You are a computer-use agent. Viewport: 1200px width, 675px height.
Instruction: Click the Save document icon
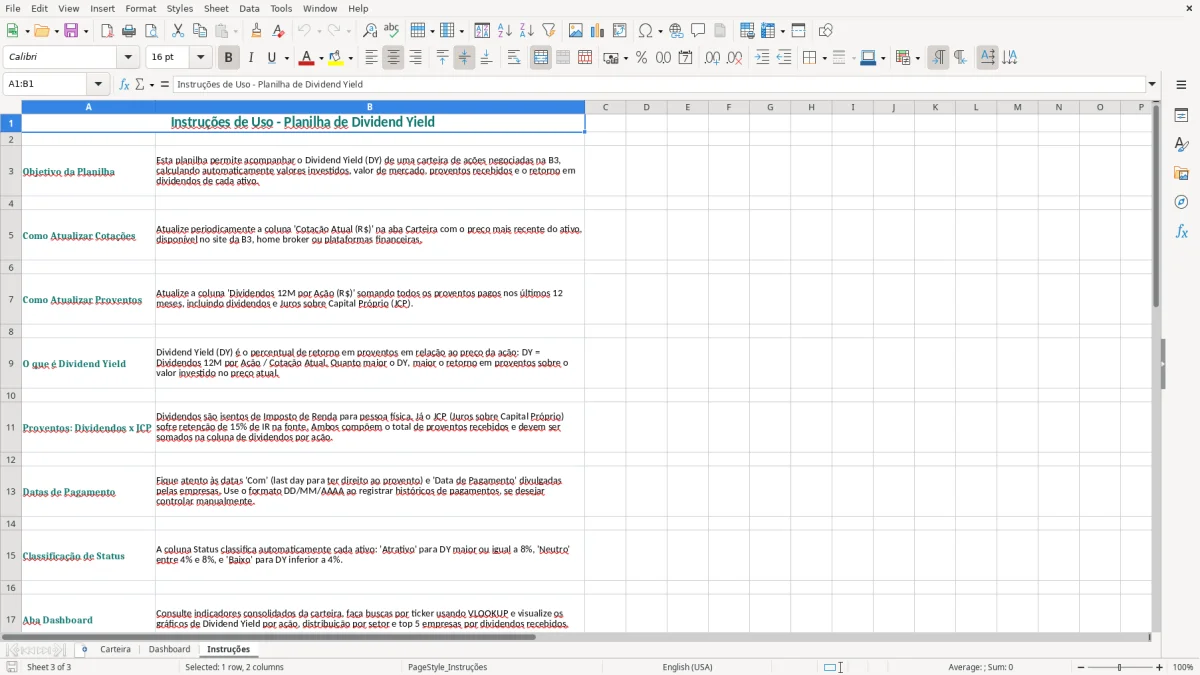click(71, 31)
